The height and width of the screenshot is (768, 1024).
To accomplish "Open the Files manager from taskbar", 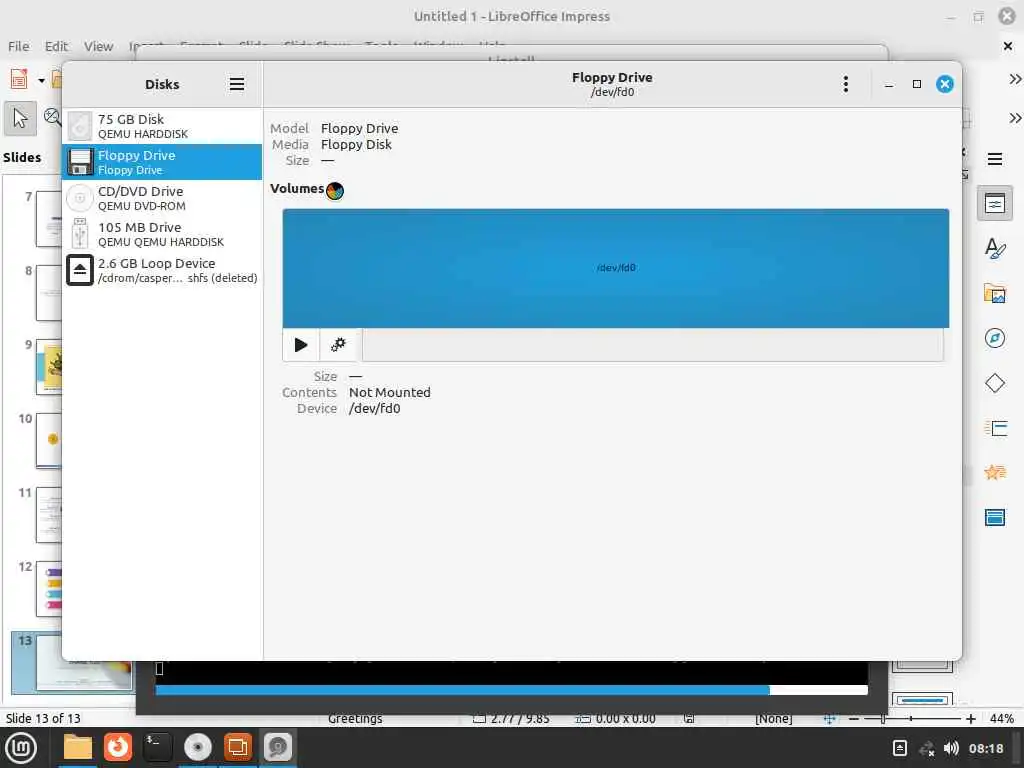I will (x=78, y=748).
